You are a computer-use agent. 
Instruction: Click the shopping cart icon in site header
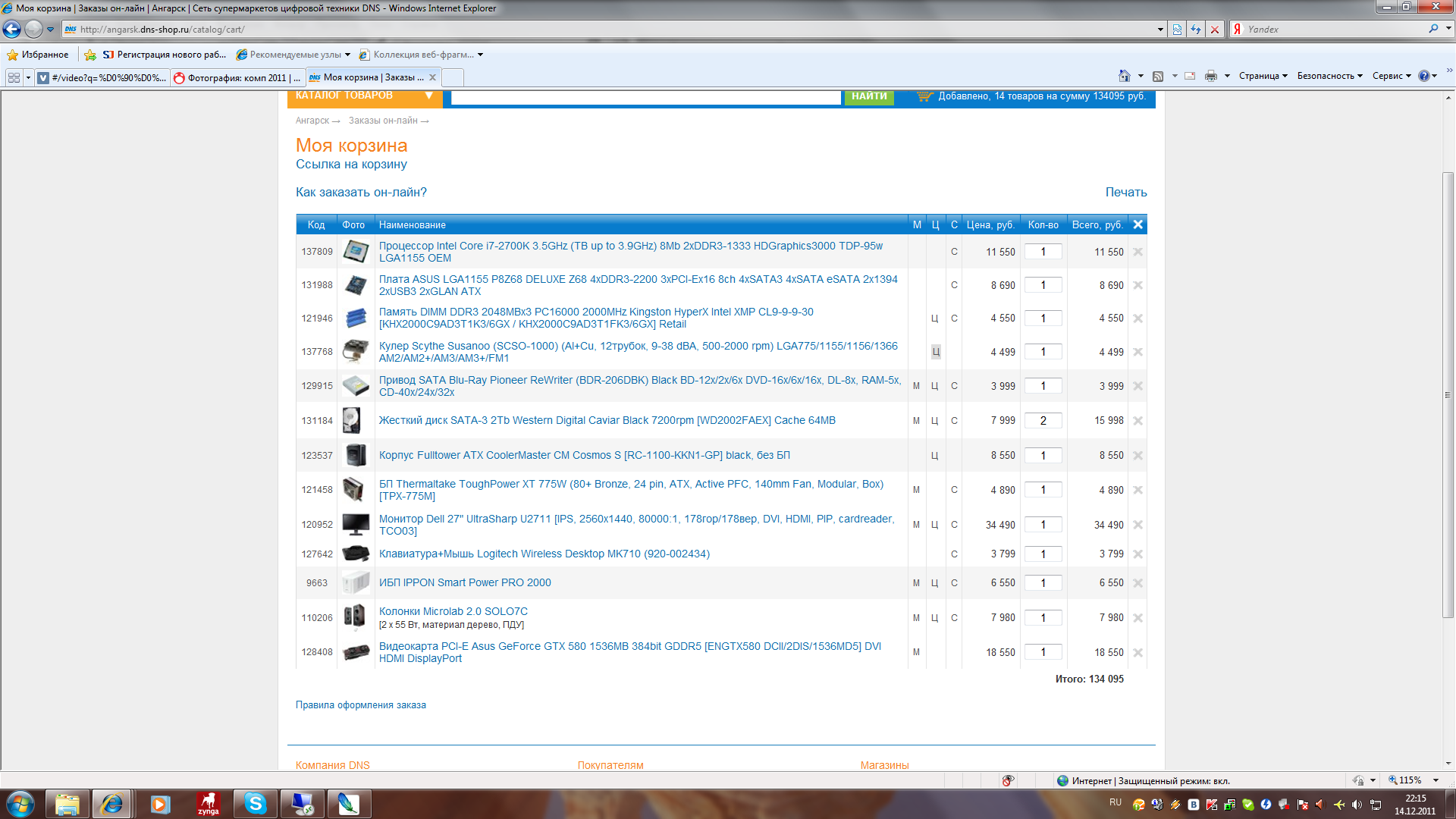(924, 96)
